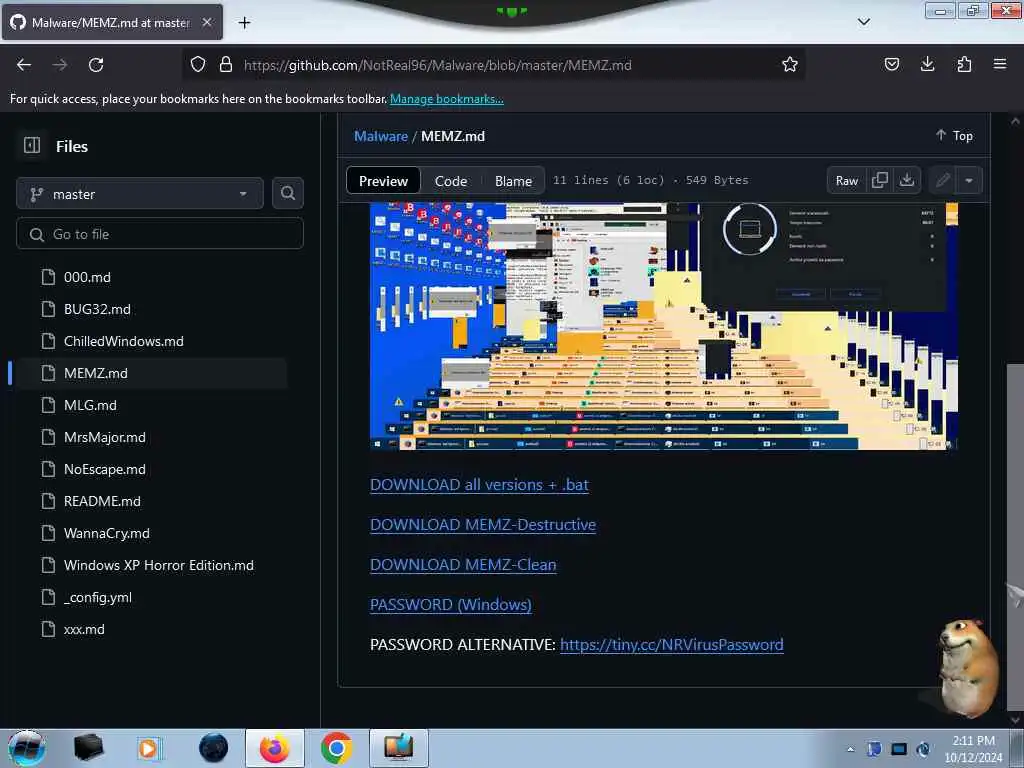Open the extensions puzzle icon
This screenshot has height=768, width=1024.
coord(964,64)
